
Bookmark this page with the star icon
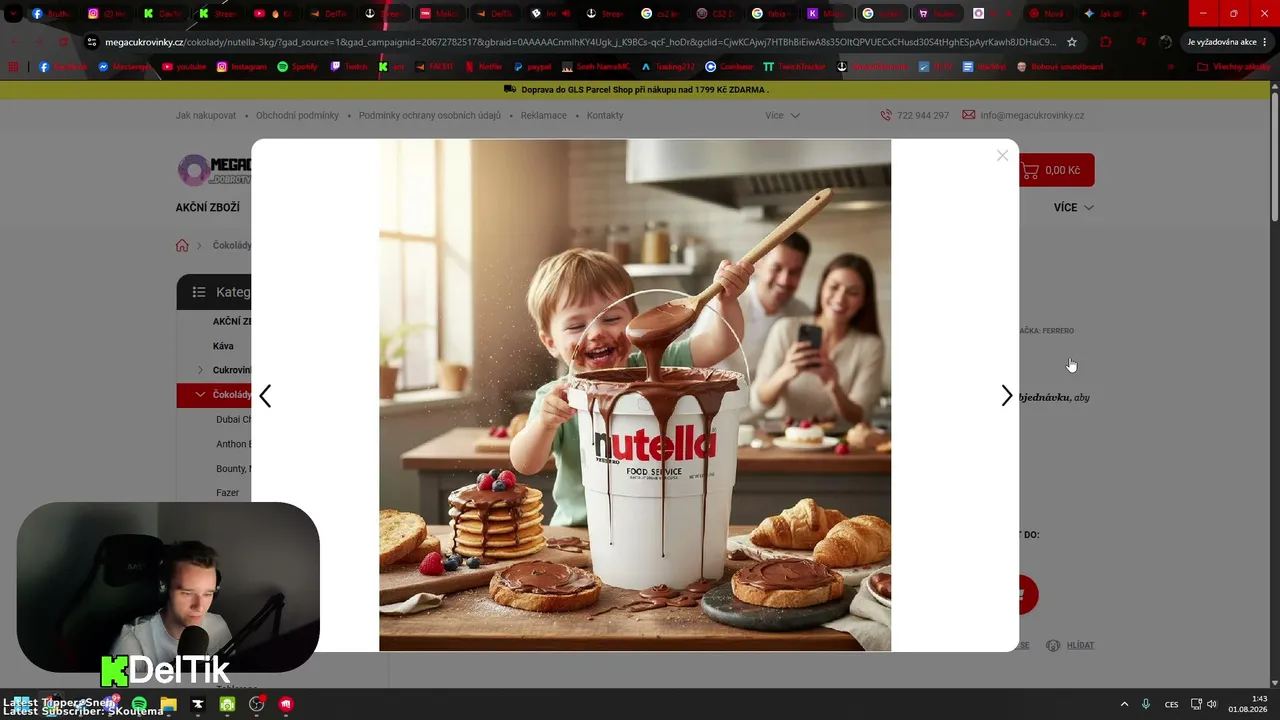pyautogui.click(x=1072, y=42)
